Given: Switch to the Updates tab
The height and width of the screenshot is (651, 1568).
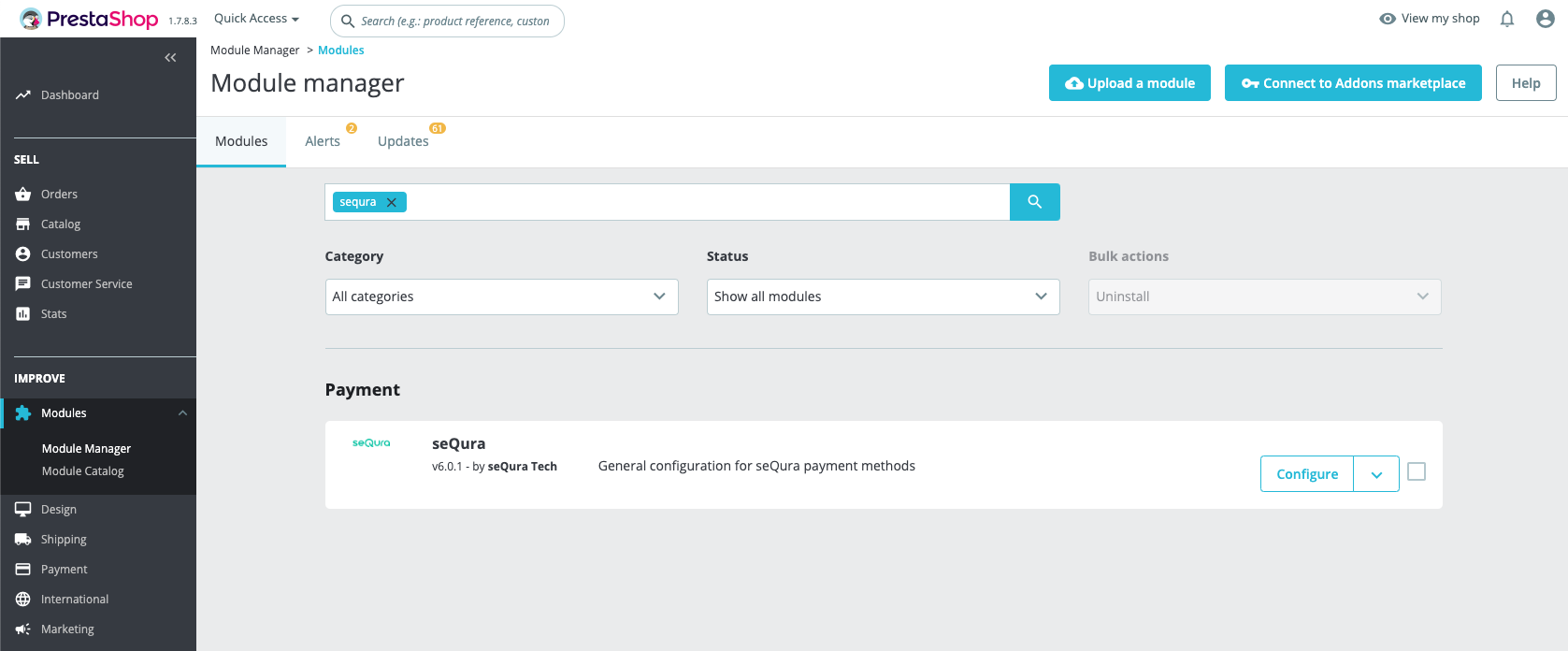Looking at the screenshot, I should click(404, 141).
